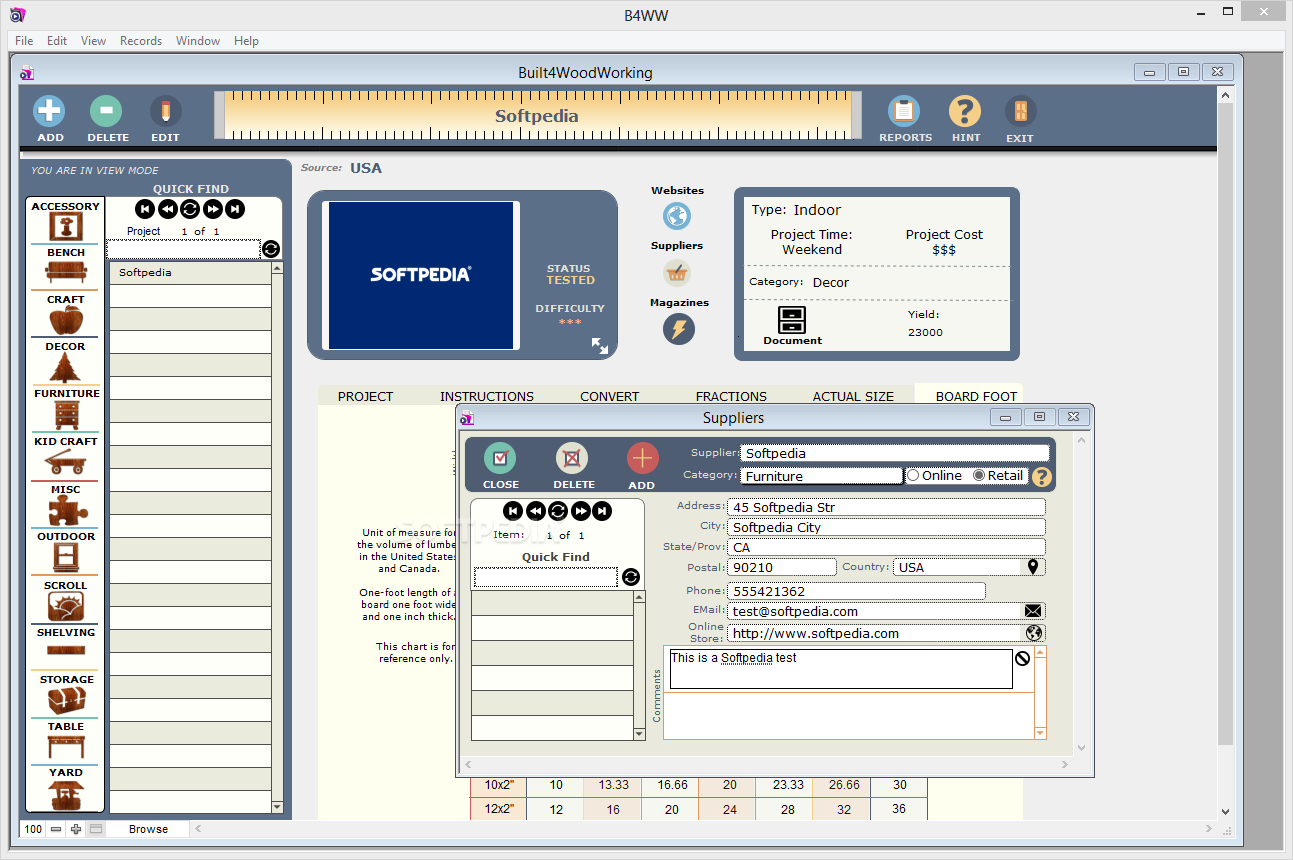Select the OUTDOOR category icon
The image size is (1293, 860).
(x=66, y=558)
